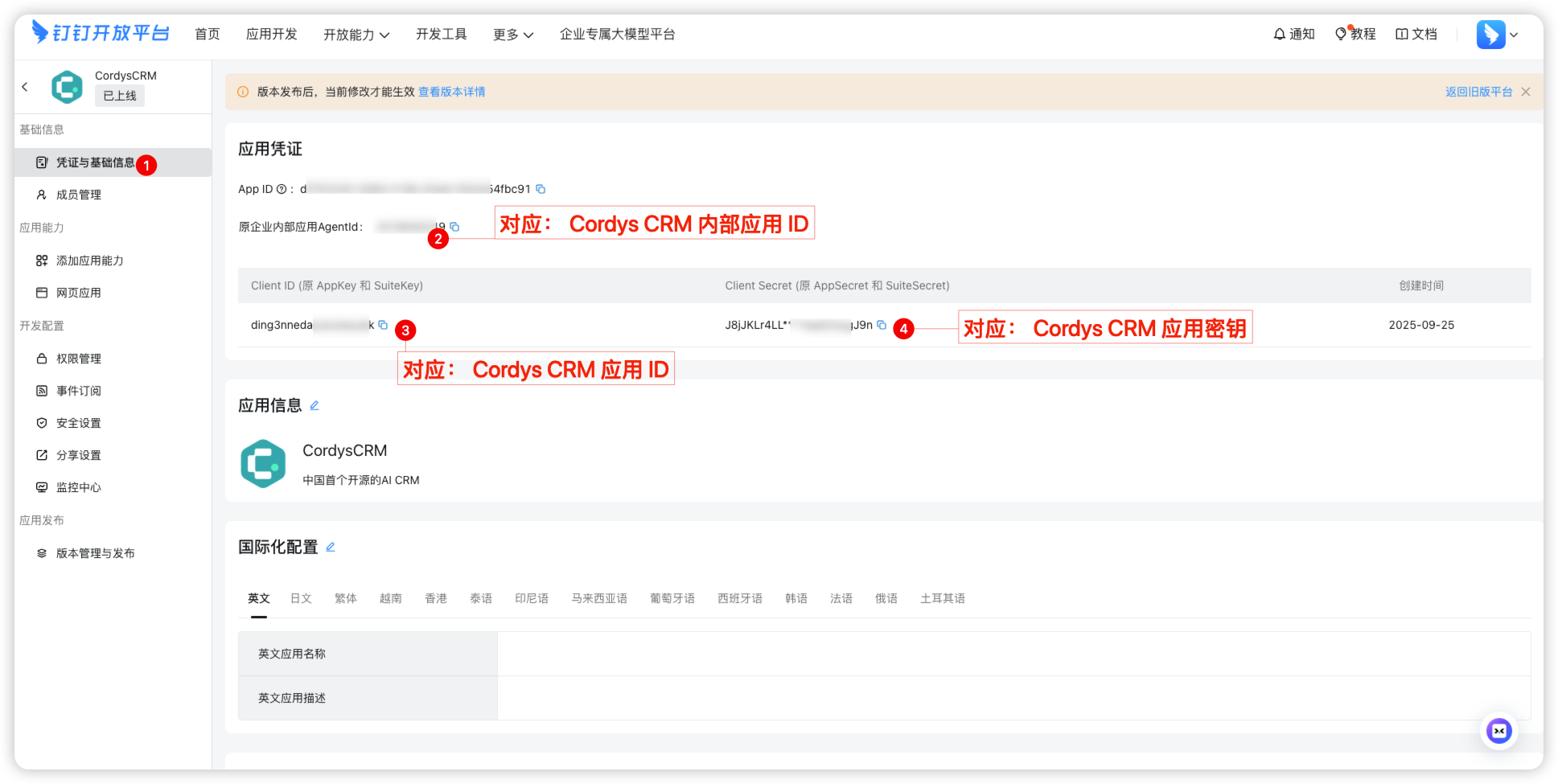Screen dimensions: 1558x784
Task: Click 返回旧版平台 link
Action: [x=1478, y=92]
